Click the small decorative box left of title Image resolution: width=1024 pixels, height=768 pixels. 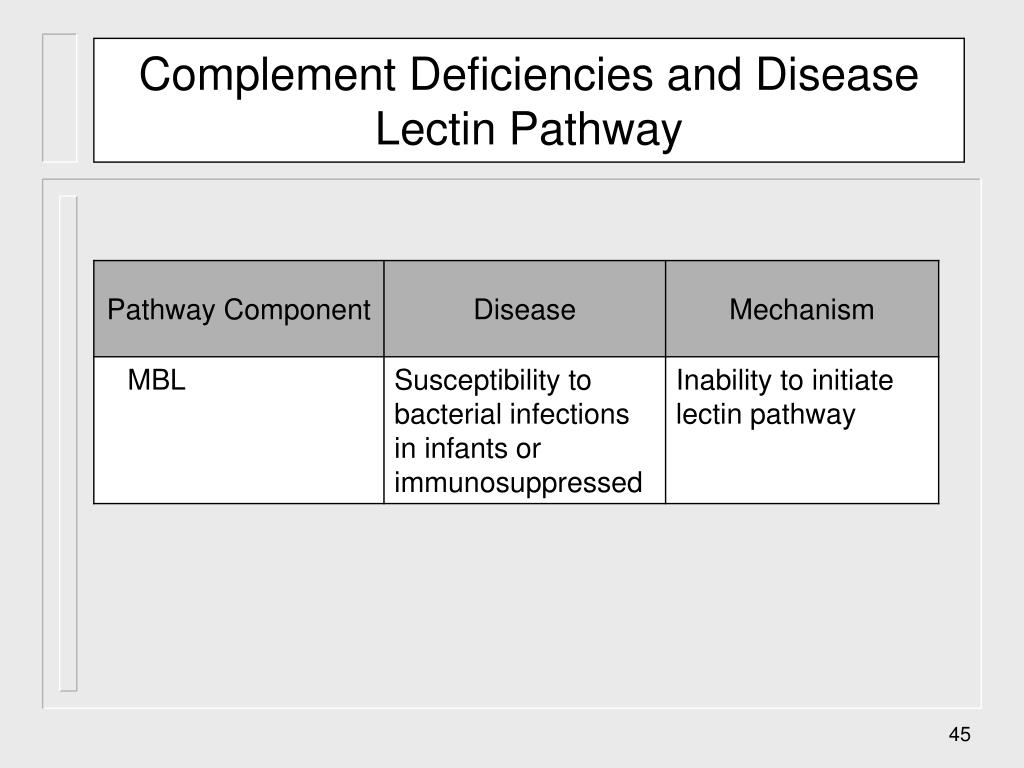59,98
